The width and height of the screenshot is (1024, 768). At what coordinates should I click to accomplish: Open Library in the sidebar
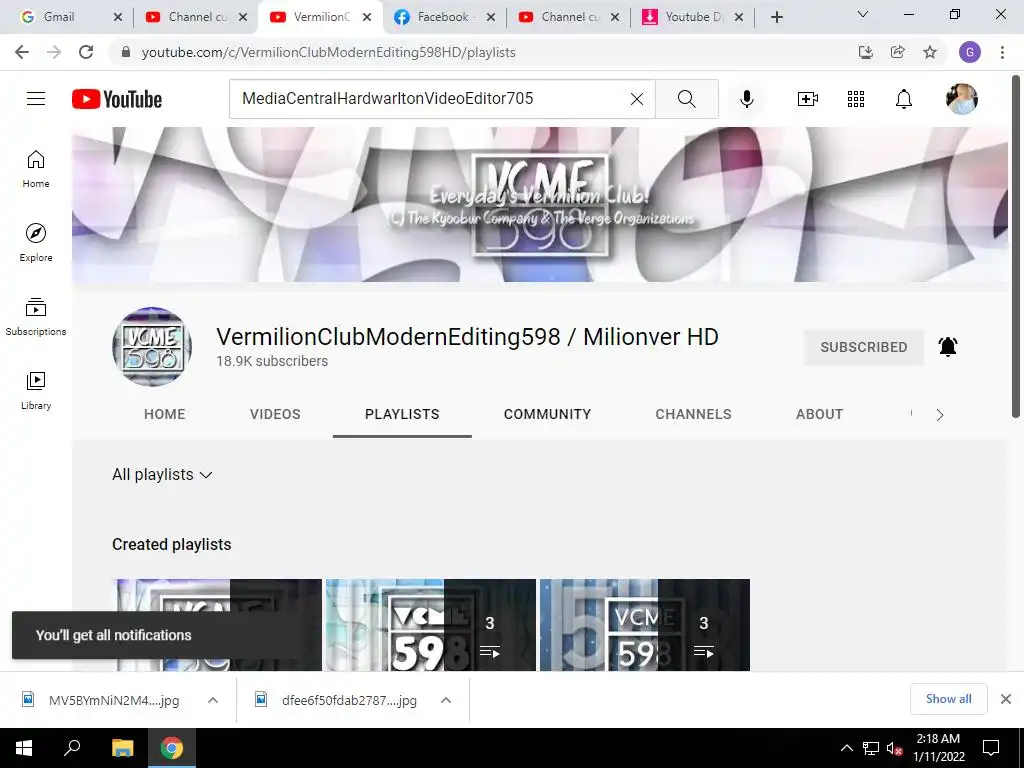pos(36,391)
